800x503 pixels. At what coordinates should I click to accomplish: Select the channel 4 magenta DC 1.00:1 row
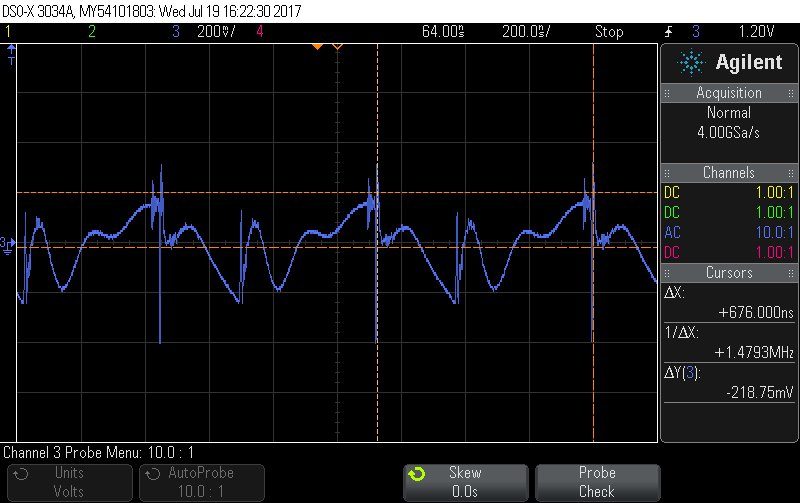(x=729, y=253)
